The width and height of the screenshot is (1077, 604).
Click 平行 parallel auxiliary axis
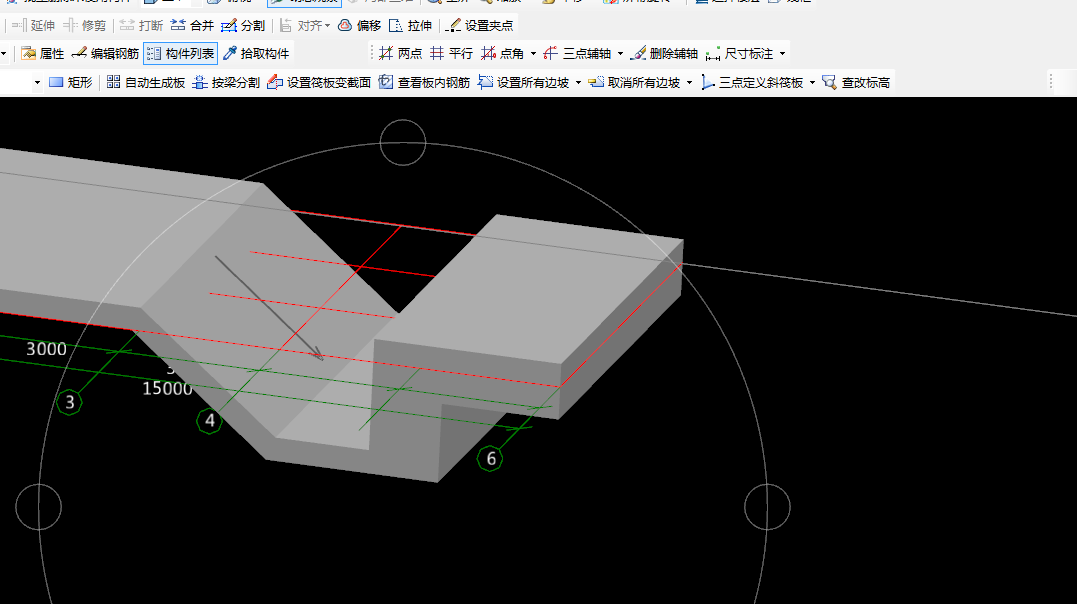(451, 54)
